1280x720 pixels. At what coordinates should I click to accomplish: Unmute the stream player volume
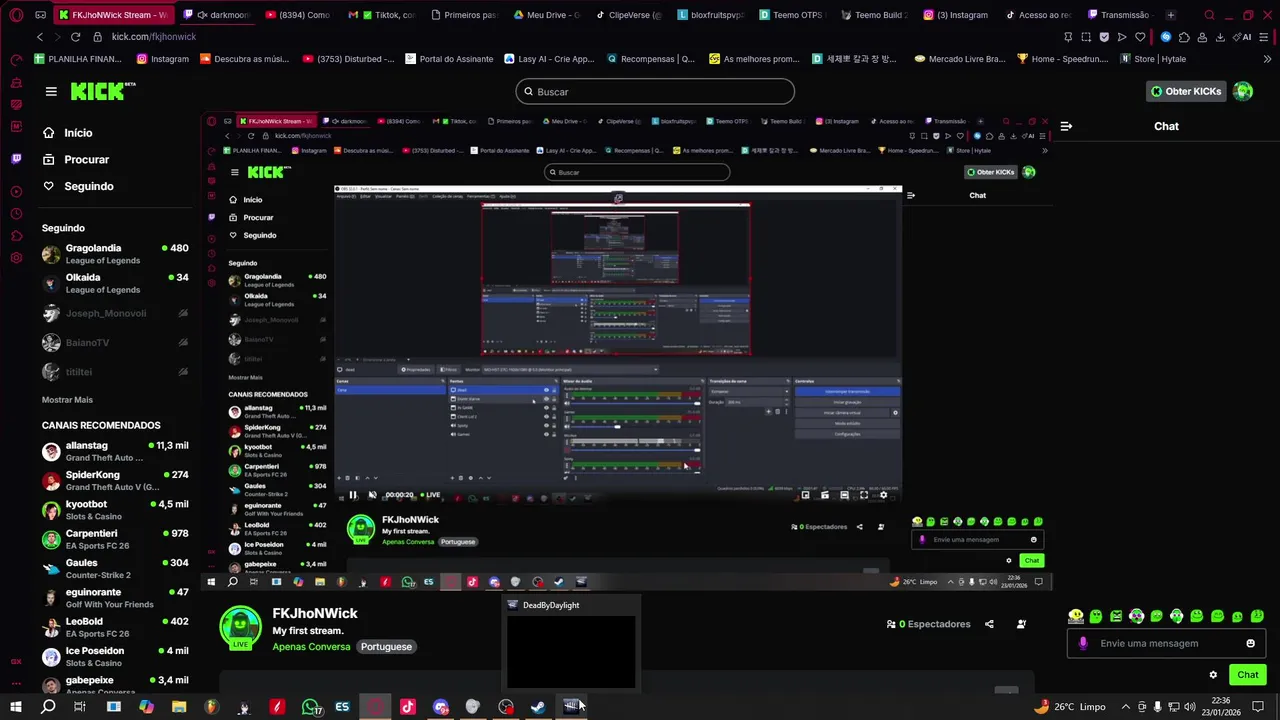372,495
